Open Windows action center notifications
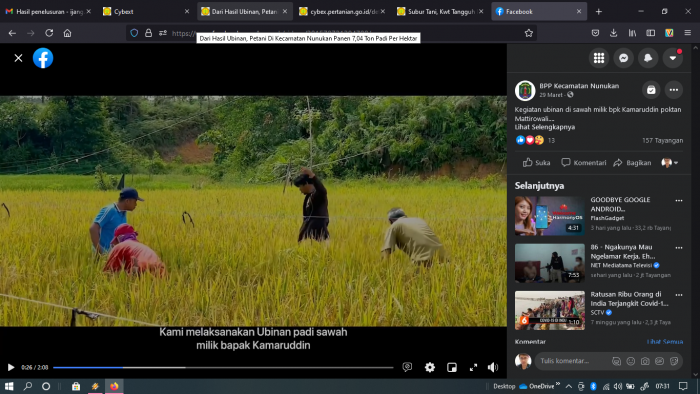 (x=683, y=386)
